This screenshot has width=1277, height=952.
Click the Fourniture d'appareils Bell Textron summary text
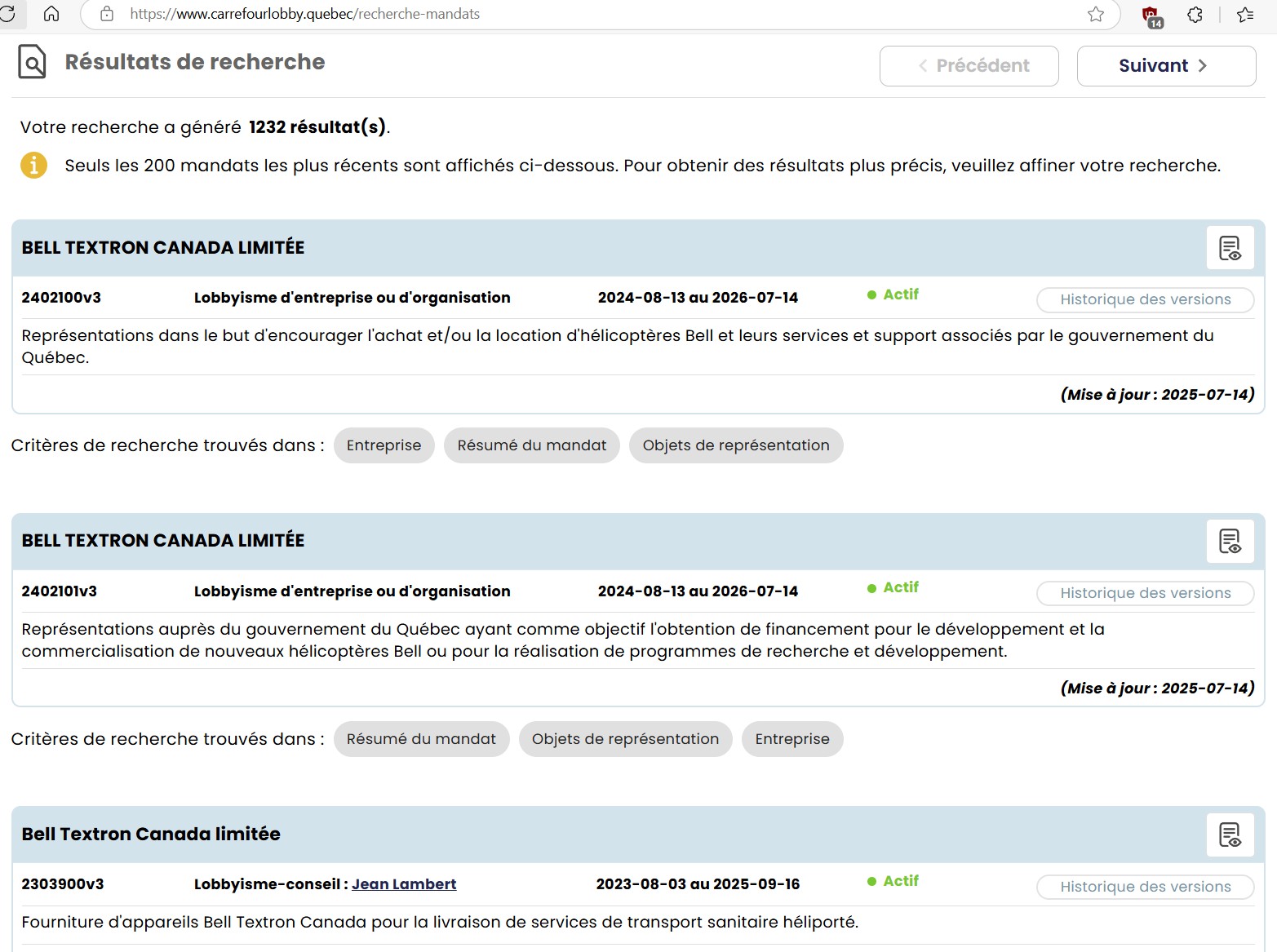click(440, 923)
